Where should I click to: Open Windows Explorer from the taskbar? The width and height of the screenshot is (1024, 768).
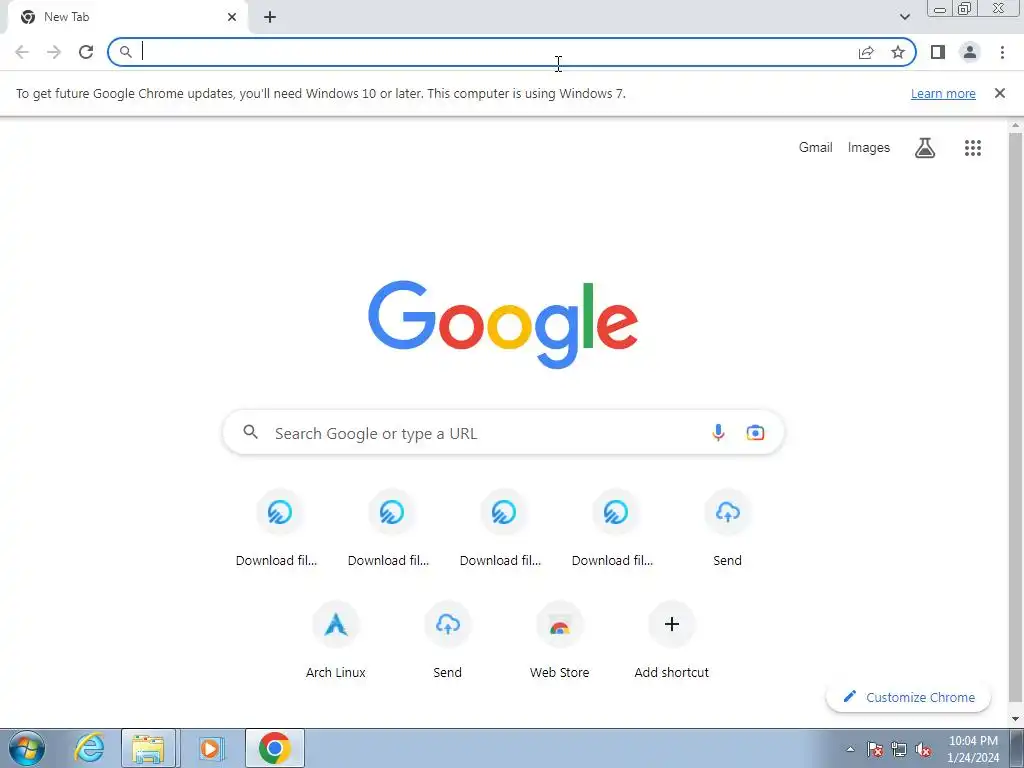(x=148, y=748)
